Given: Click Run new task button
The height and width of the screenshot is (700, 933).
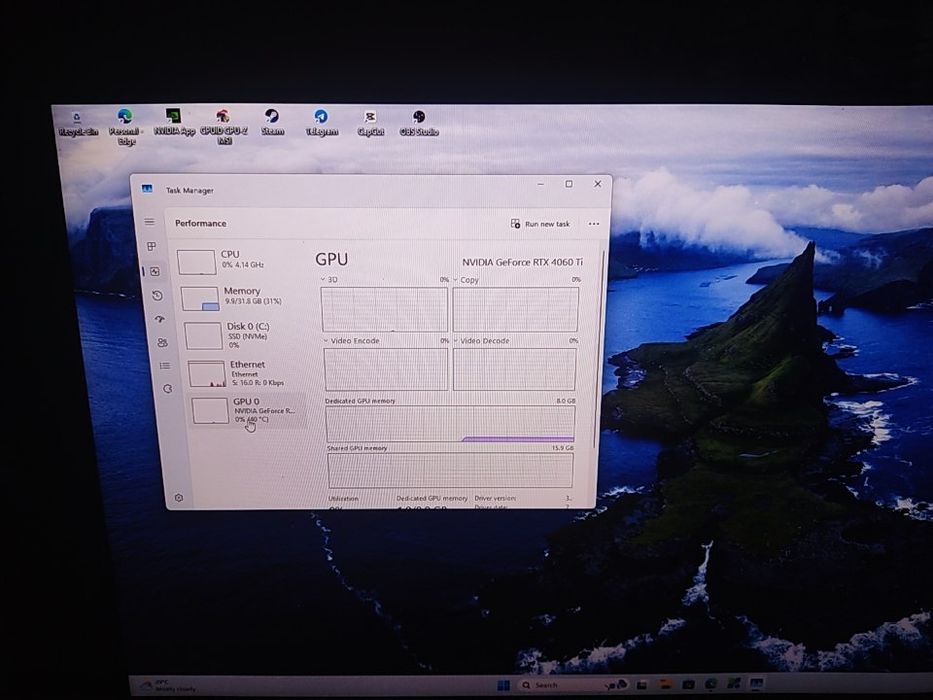Looking at the screenshot, I should (540, 224).
